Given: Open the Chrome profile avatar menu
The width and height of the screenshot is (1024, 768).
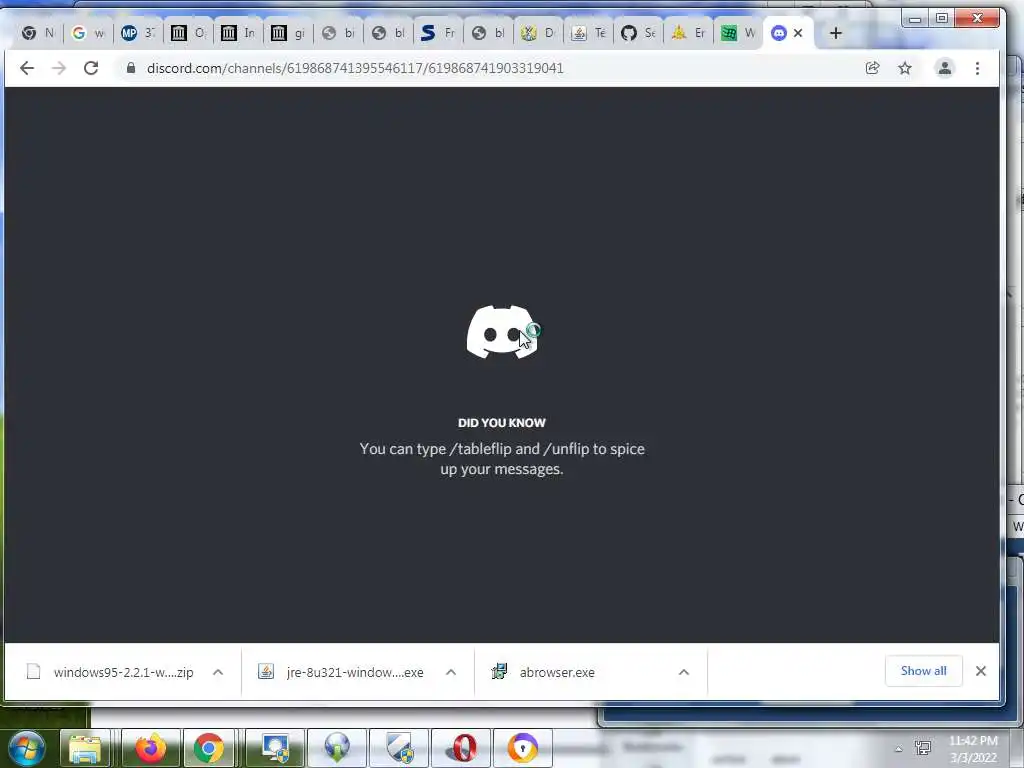Looking at the screenshot, I should pos(944,68).
